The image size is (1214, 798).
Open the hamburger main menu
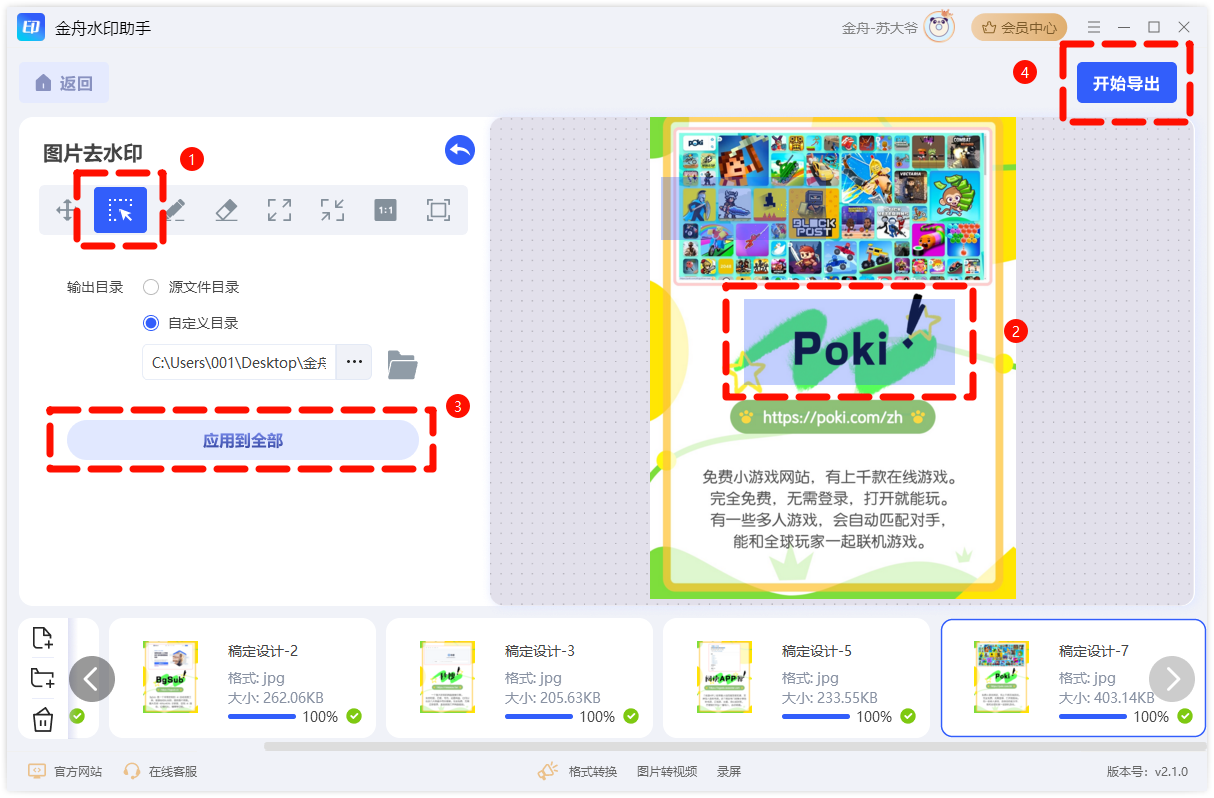(x=1094, y=27)
